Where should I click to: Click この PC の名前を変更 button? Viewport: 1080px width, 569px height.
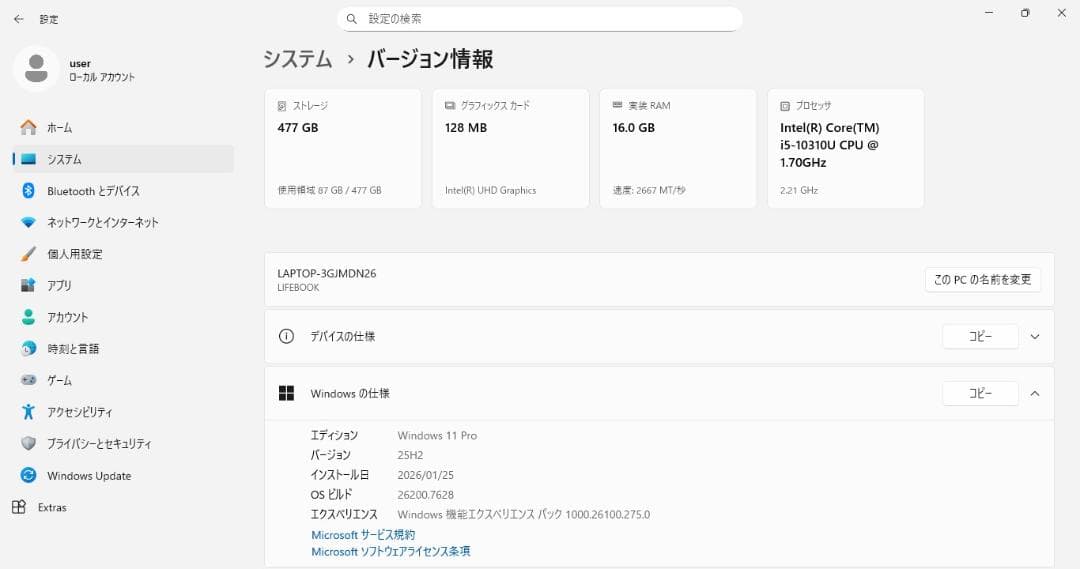[x=983, y=280]
